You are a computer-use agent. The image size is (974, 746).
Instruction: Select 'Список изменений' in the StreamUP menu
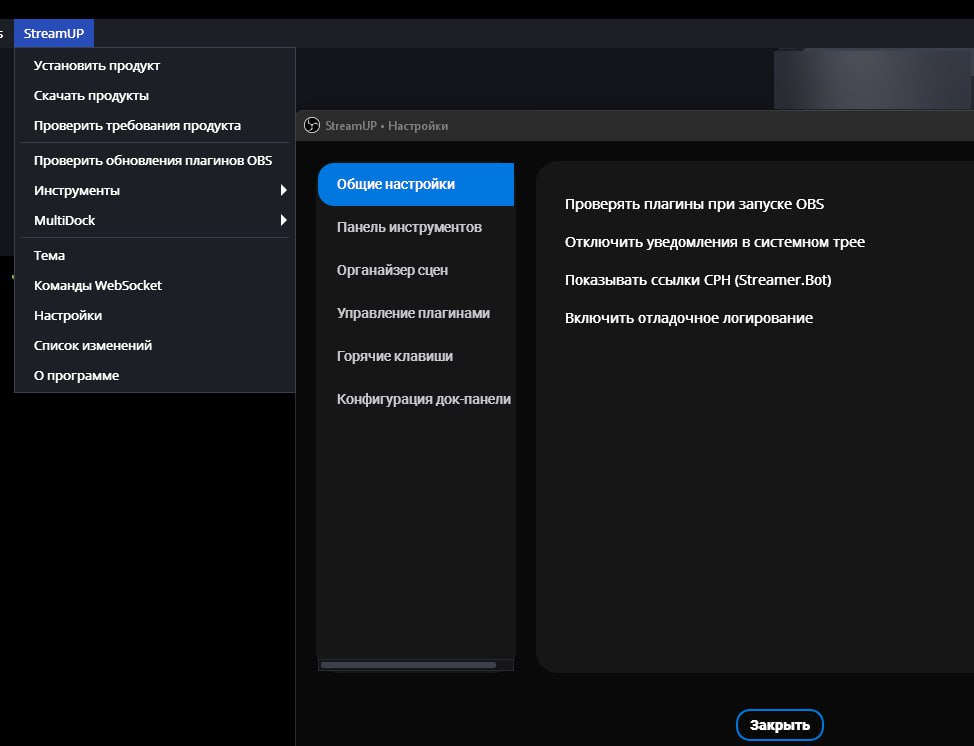[x=93, y=345]
